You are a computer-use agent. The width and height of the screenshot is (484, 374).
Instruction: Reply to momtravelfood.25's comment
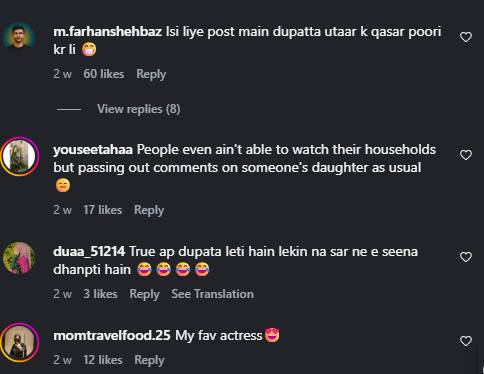click(149, 360)
